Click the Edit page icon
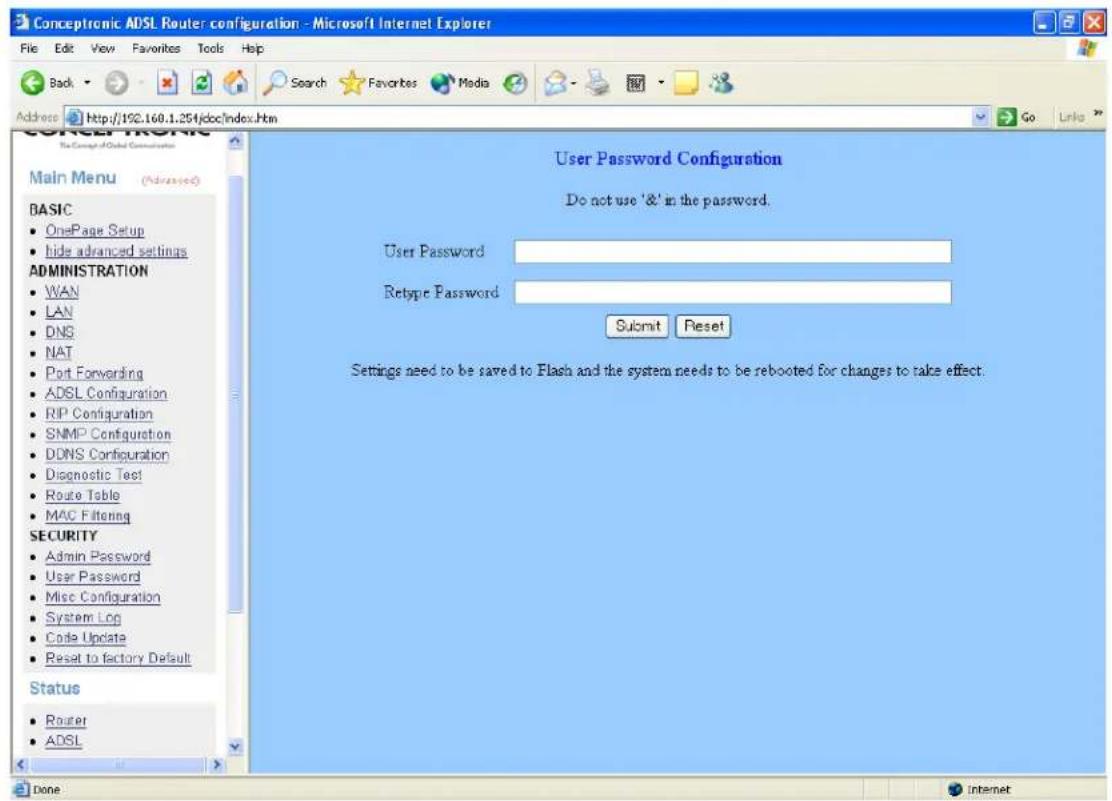Viewport: 1112px width, 801px height. click(635, 84)
